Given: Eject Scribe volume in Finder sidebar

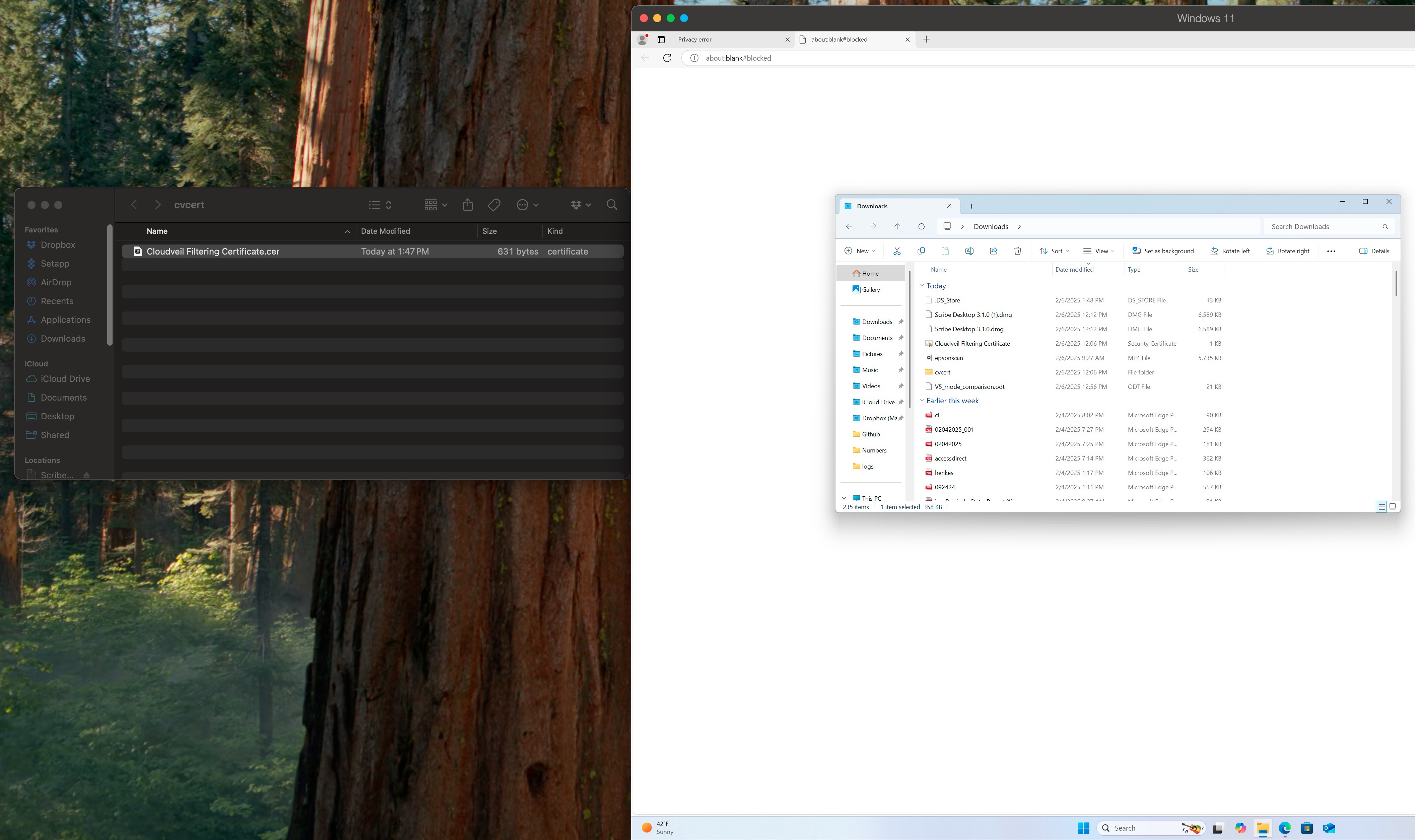Looking at the screenshot, I should tap(87, 475).
